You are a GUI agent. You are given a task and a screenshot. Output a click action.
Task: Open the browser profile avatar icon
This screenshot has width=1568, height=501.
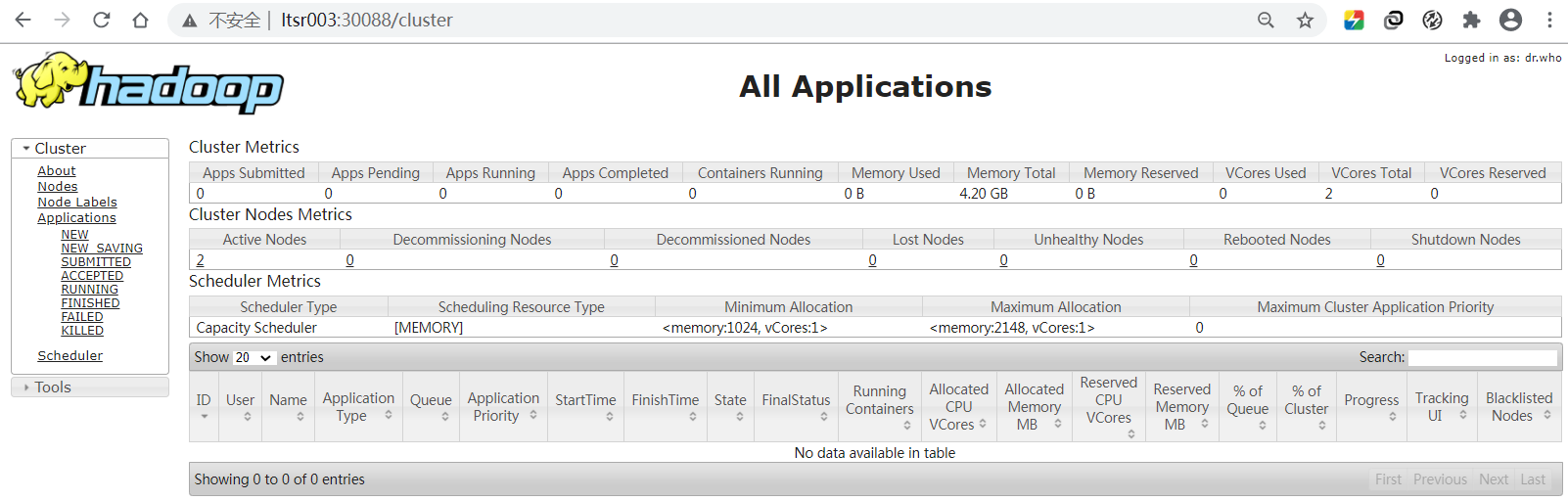click(x=1510, y=20)
